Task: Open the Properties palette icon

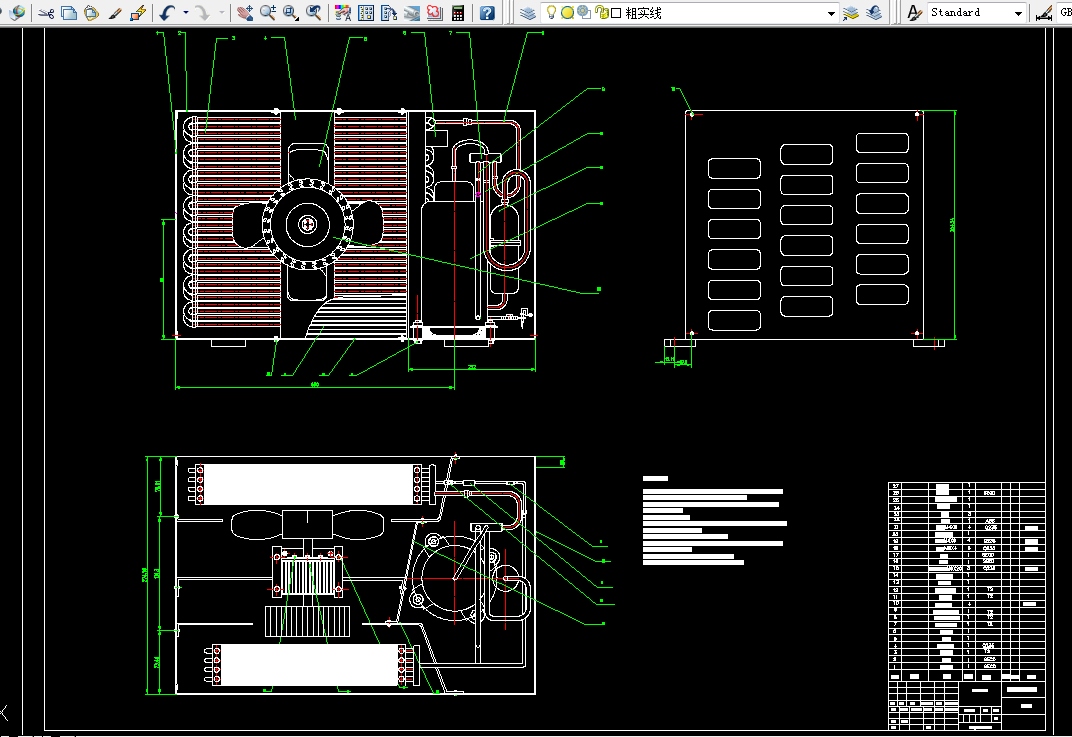Action: click(x=343, y=12)
